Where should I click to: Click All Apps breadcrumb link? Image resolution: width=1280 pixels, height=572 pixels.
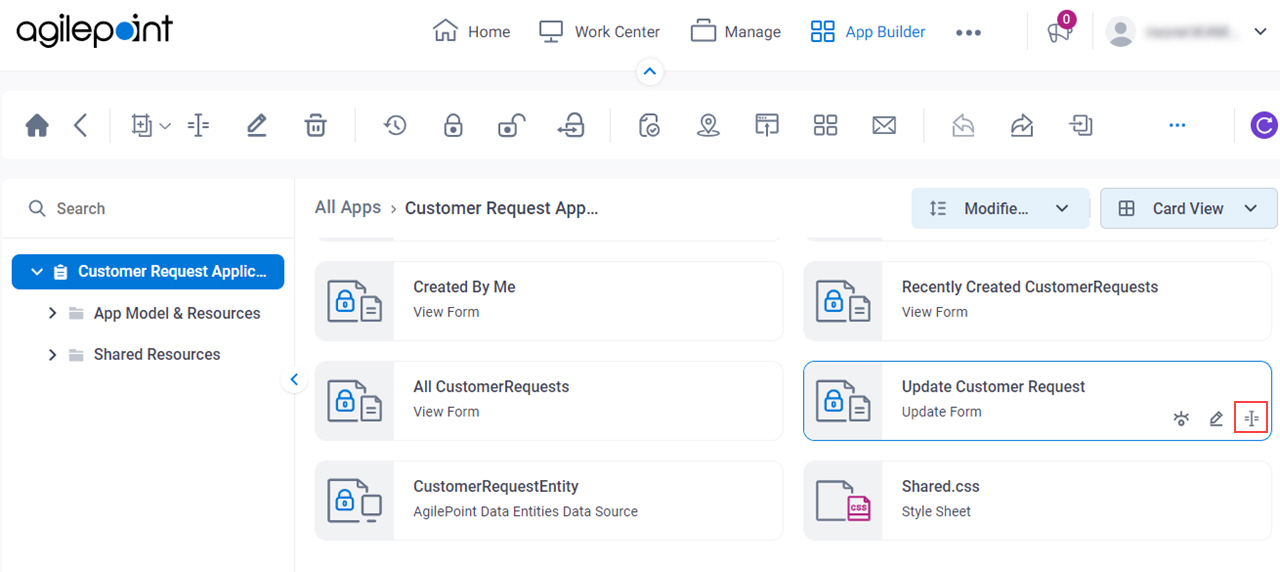click(x=348, y=207)
